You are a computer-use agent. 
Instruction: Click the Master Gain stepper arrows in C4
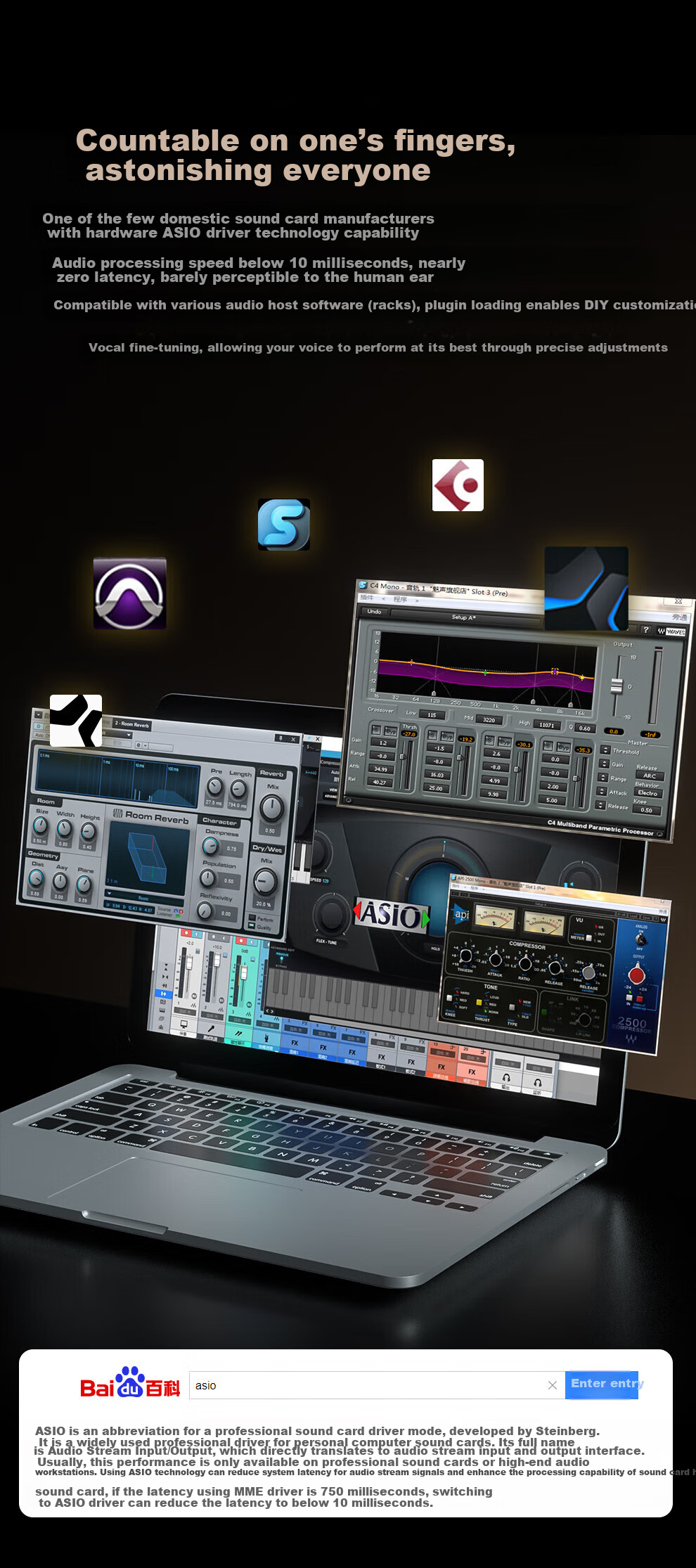[604, 764]
